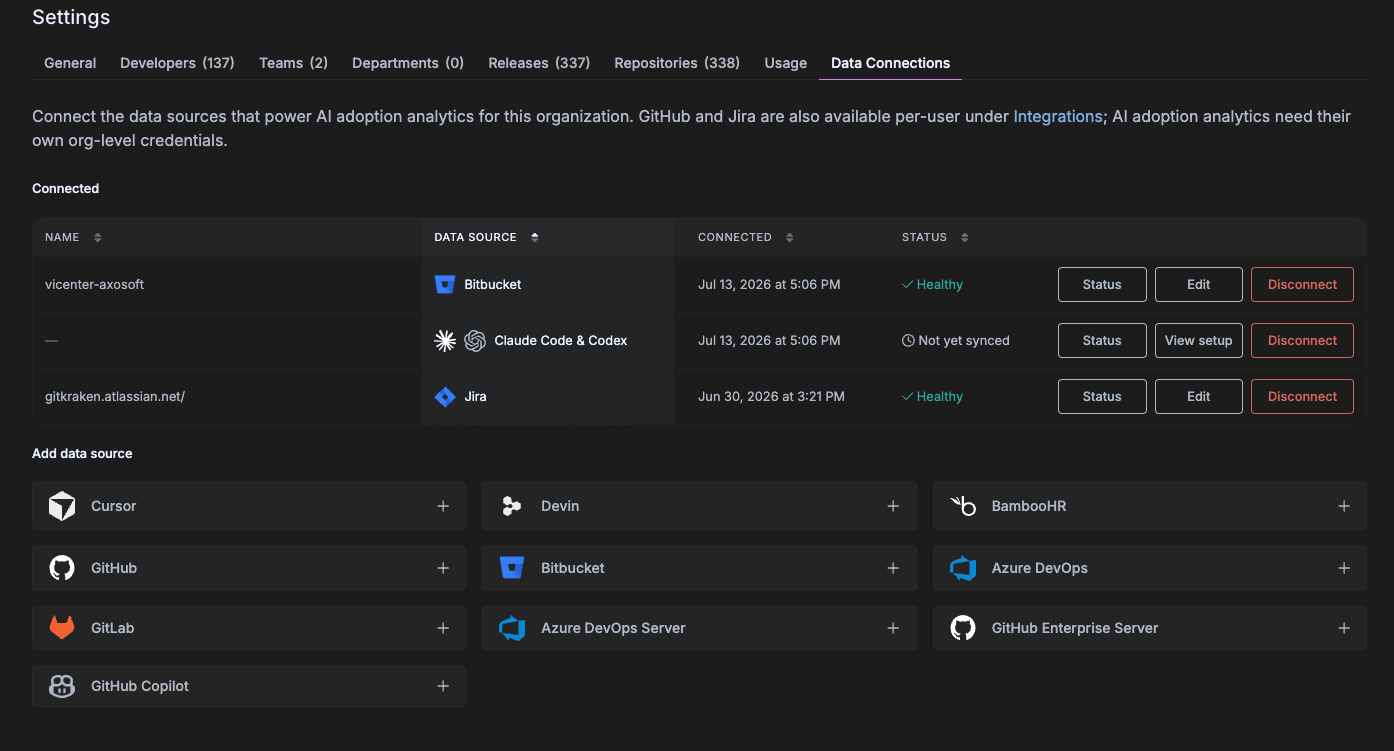Click plus icon on Cursor card
The width and height of the screenshot is (1394, 751).
(x=443, y=506)
